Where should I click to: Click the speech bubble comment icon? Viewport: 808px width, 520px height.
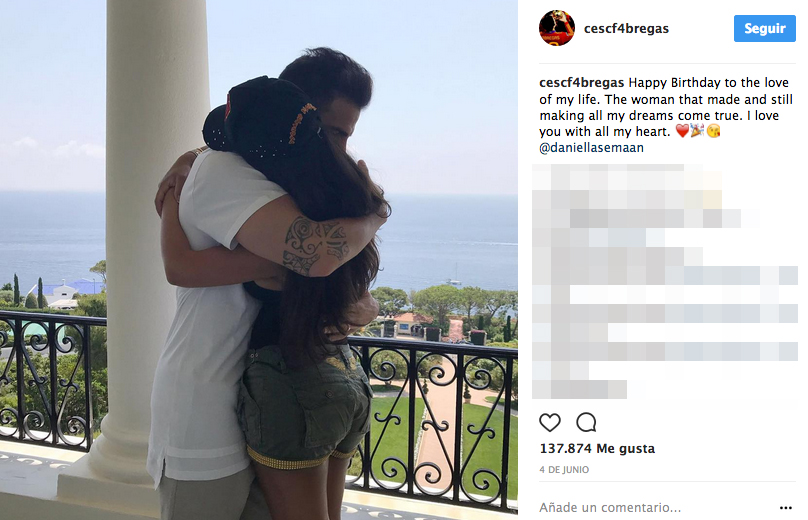click(x=586, y=423)
